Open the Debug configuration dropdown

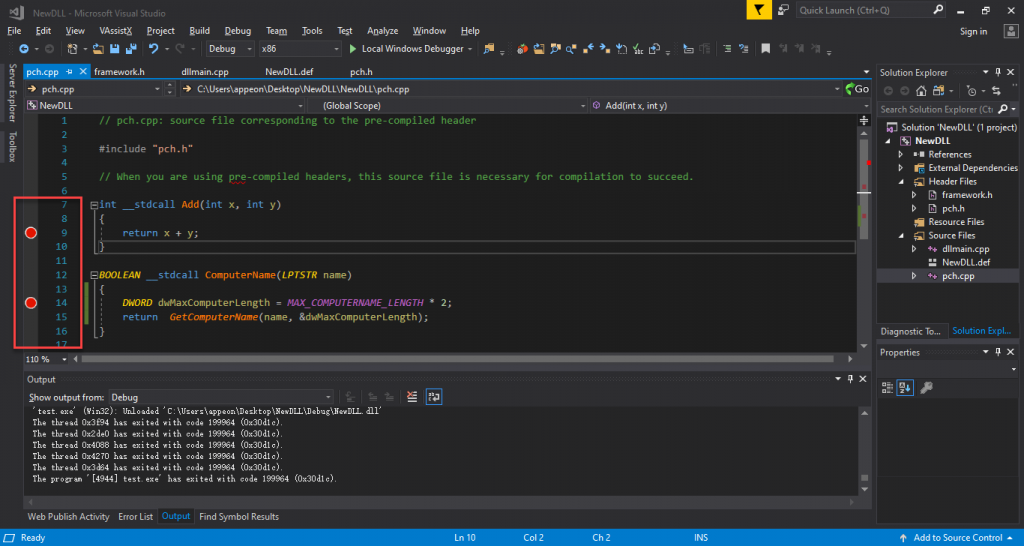(x=230, y=48)
